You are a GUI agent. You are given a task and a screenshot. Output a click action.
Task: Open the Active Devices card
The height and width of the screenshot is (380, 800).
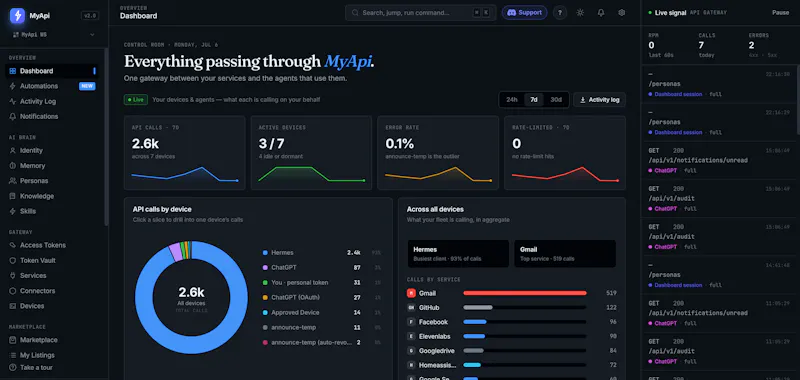pyautogui.click(x=311, y=153)
